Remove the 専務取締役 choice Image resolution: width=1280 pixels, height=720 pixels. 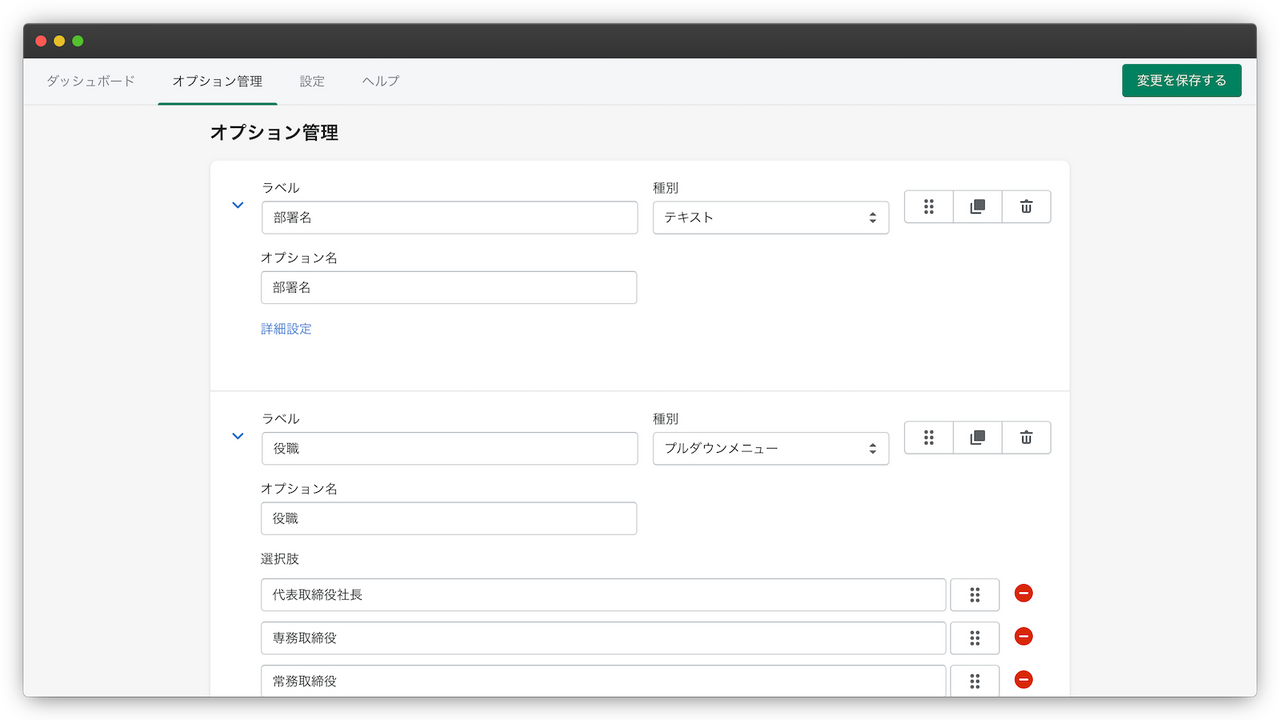tap(1023, 636)
